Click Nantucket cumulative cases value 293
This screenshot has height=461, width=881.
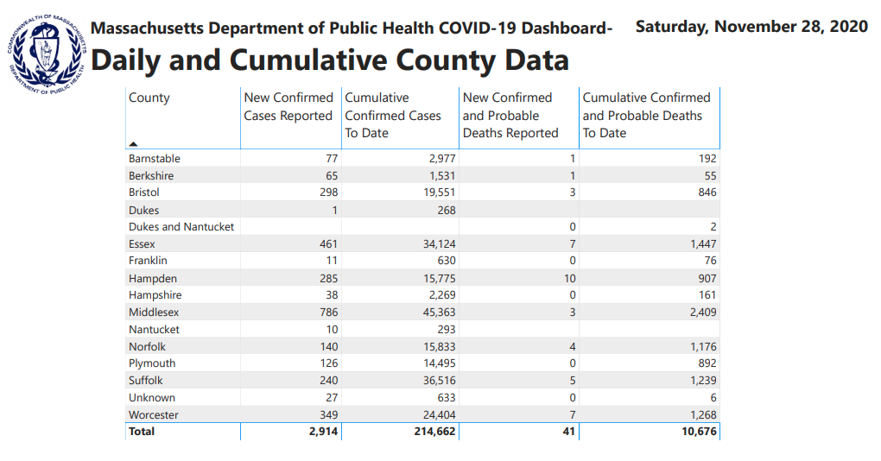click(x=446, y=329)
